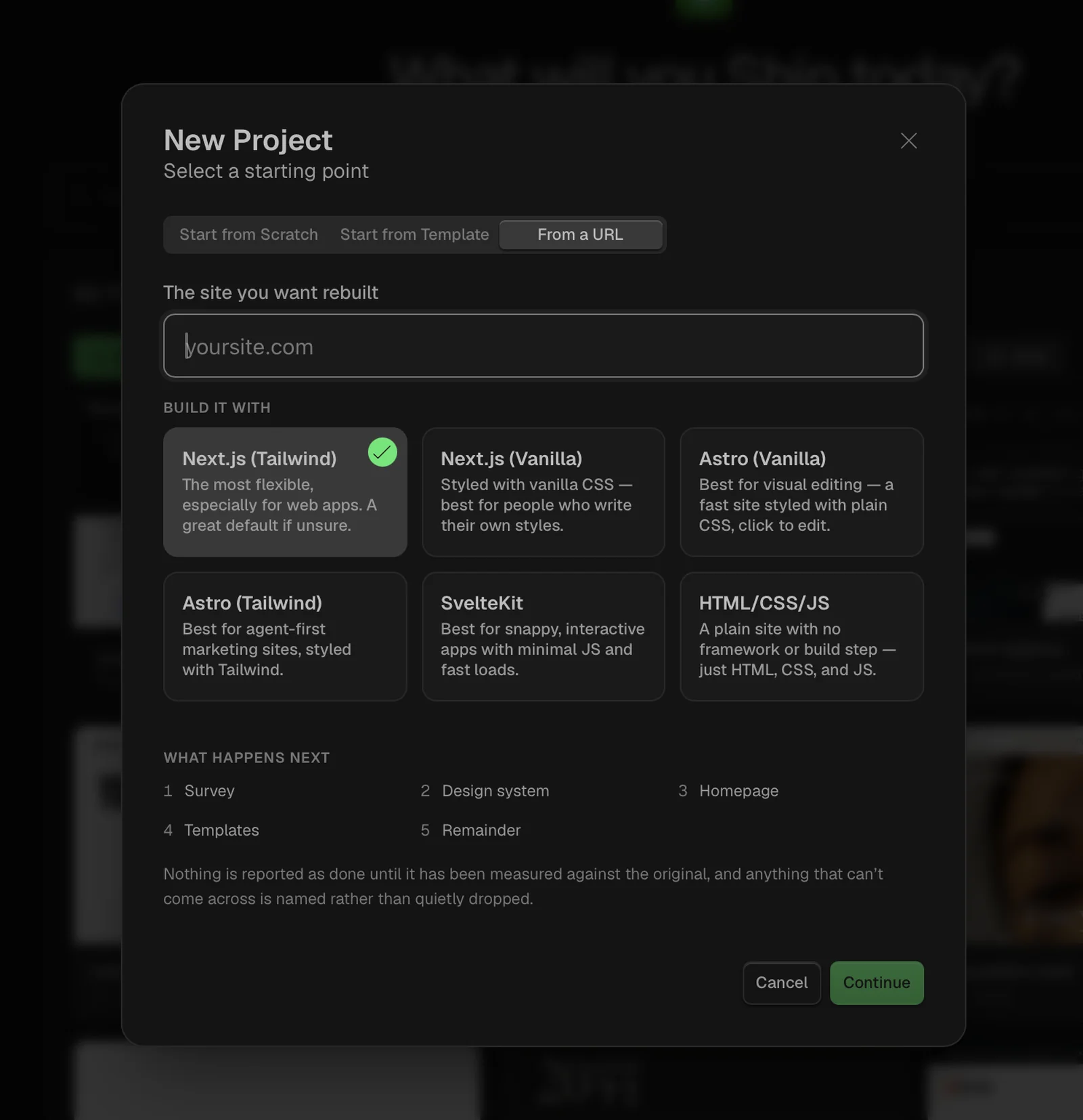
Task: Click the "Survey" step text
Action: pos(209,791)
